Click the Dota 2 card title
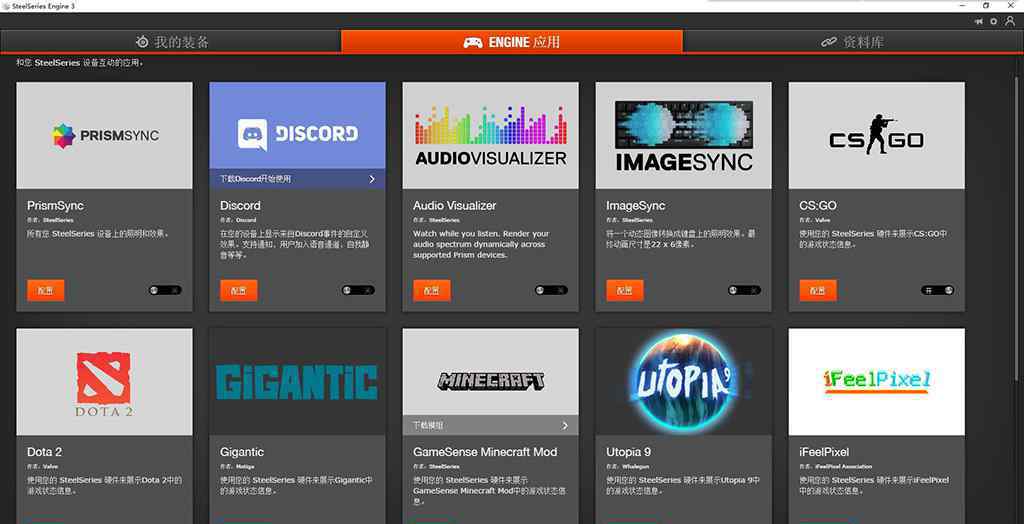 click(45, 452)
